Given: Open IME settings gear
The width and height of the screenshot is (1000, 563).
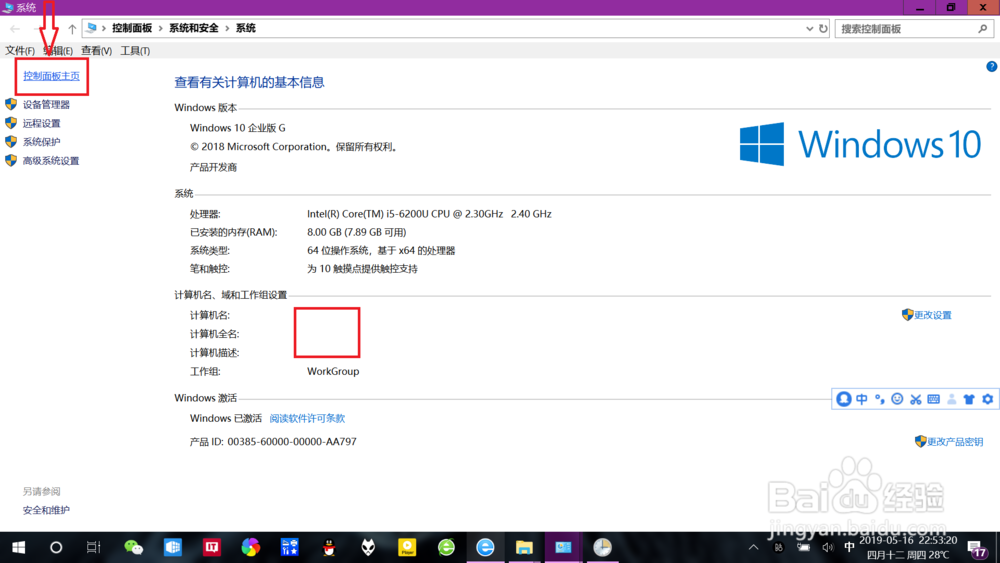Looking at the screenshot, I should 988,399.
